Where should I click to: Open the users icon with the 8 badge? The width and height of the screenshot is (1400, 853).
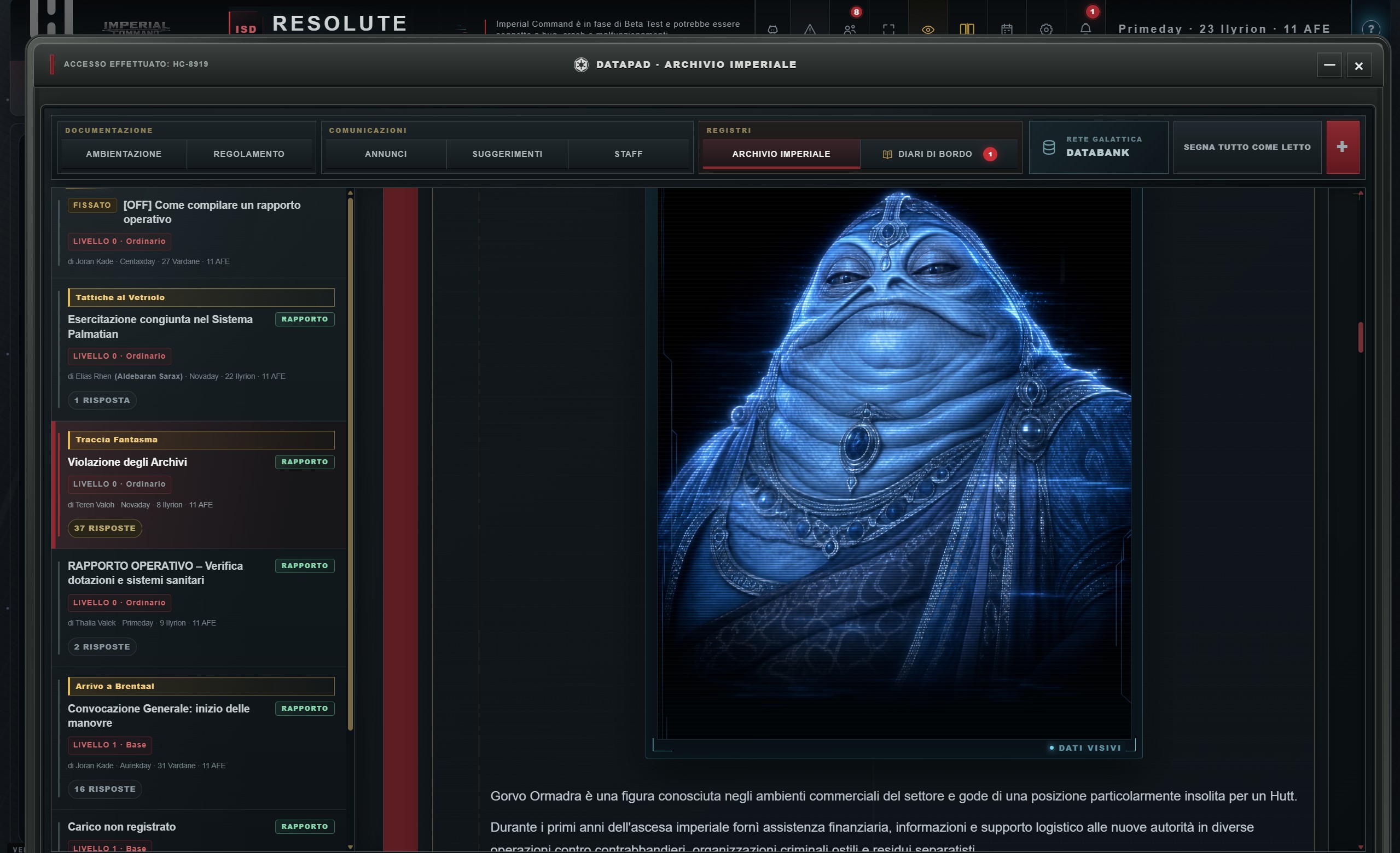(x=850, y=29)
